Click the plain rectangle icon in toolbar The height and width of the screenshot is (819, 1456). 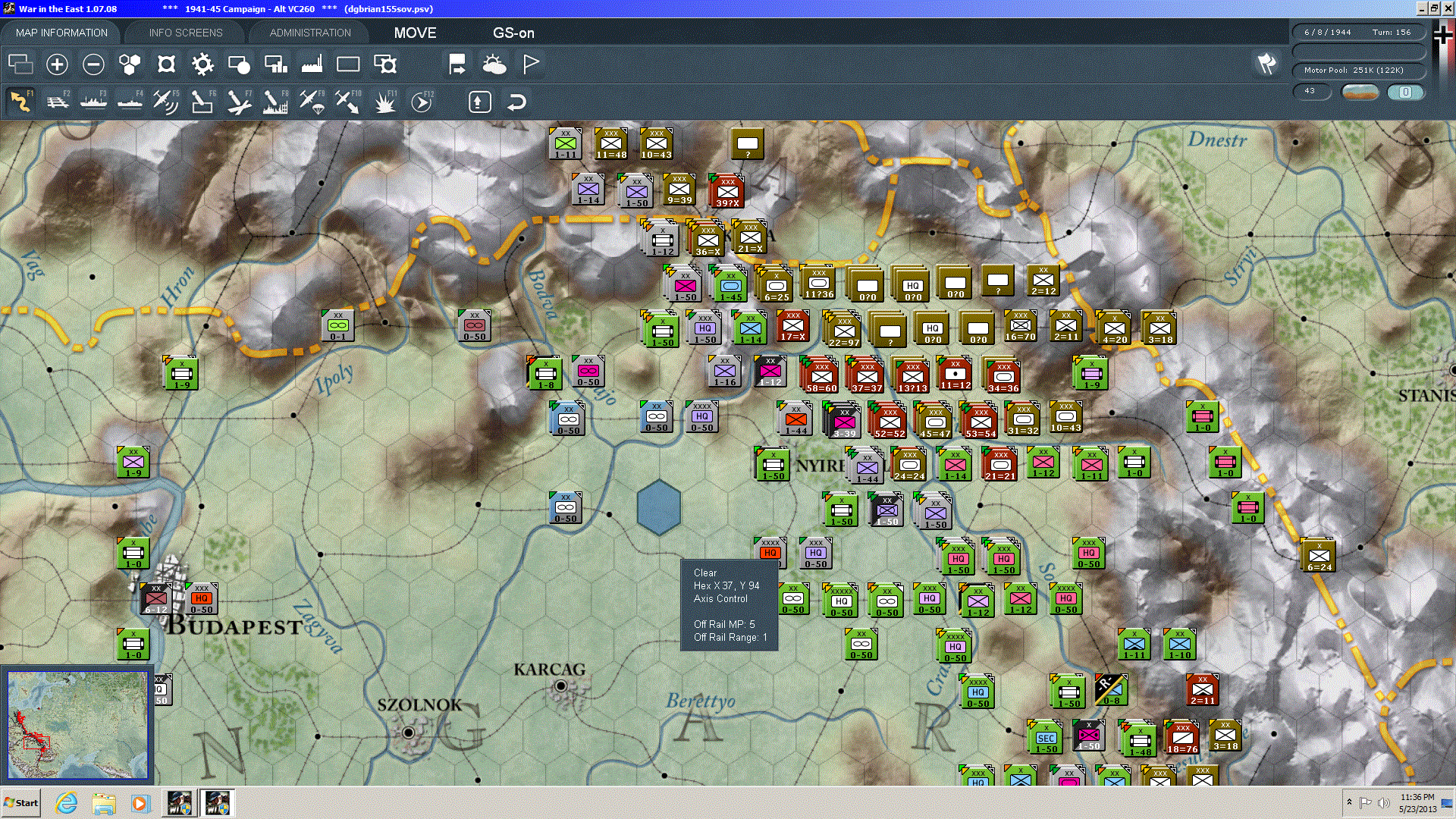348,64
